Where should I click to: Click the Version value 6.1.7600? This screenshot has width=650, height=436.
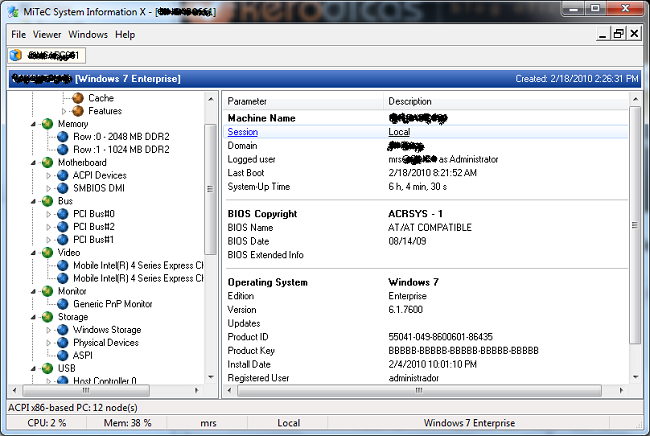405,310
